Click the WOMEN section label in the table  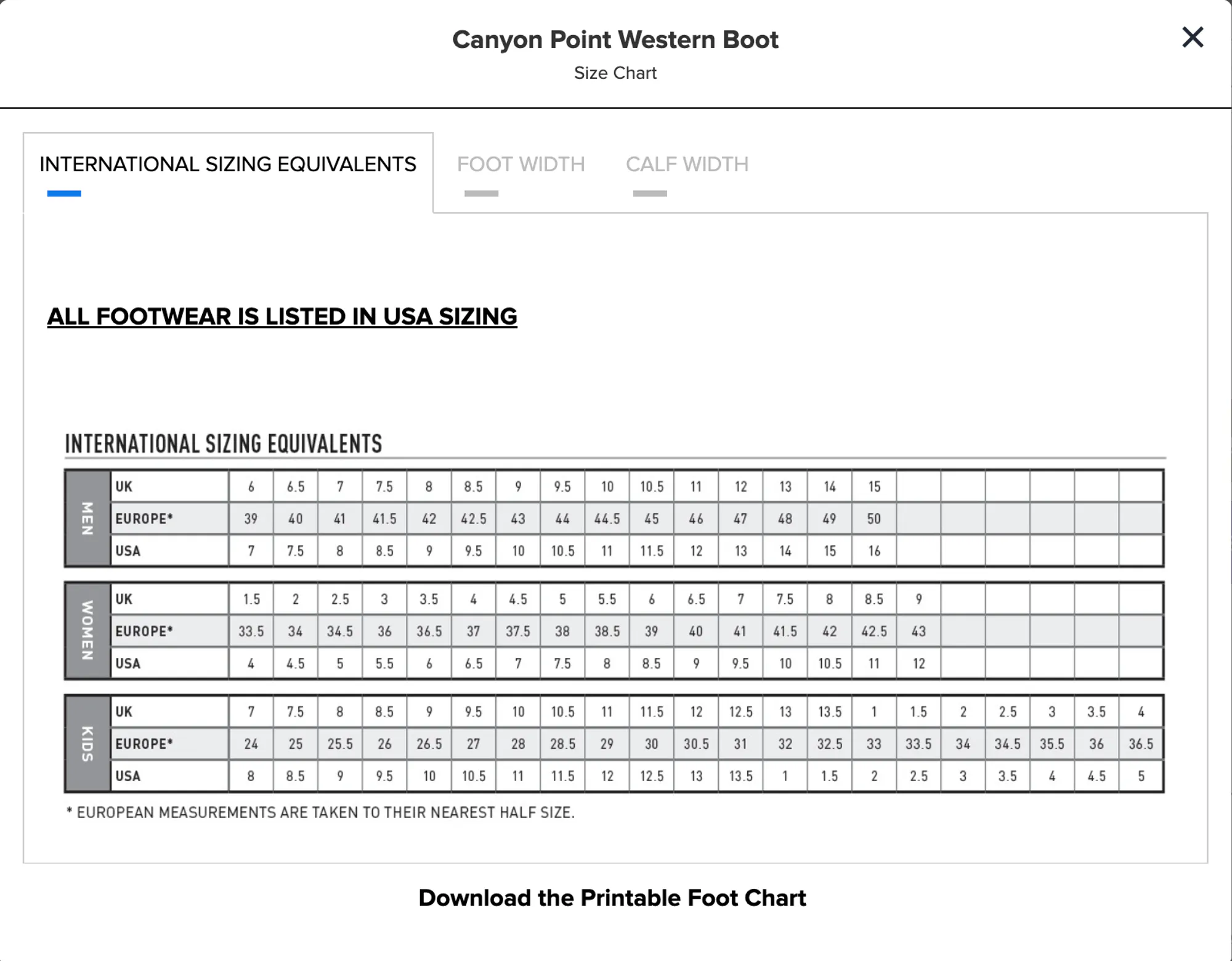[x=87, y=631]
